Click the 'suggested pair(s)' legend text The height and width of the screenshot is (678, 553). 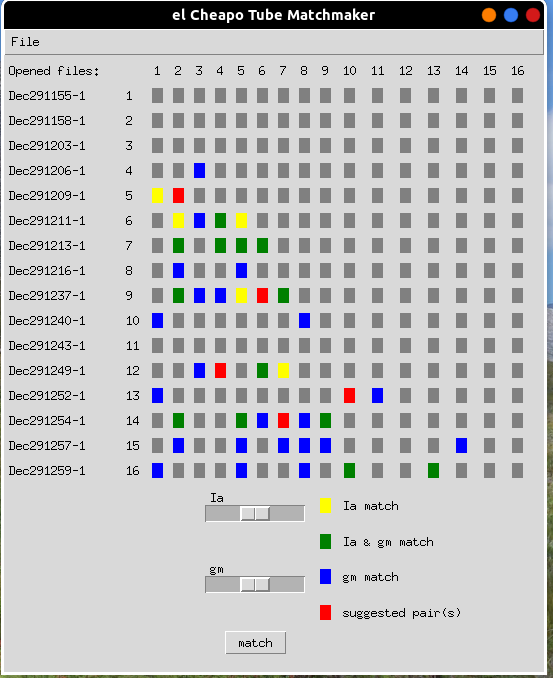(402, 613)
